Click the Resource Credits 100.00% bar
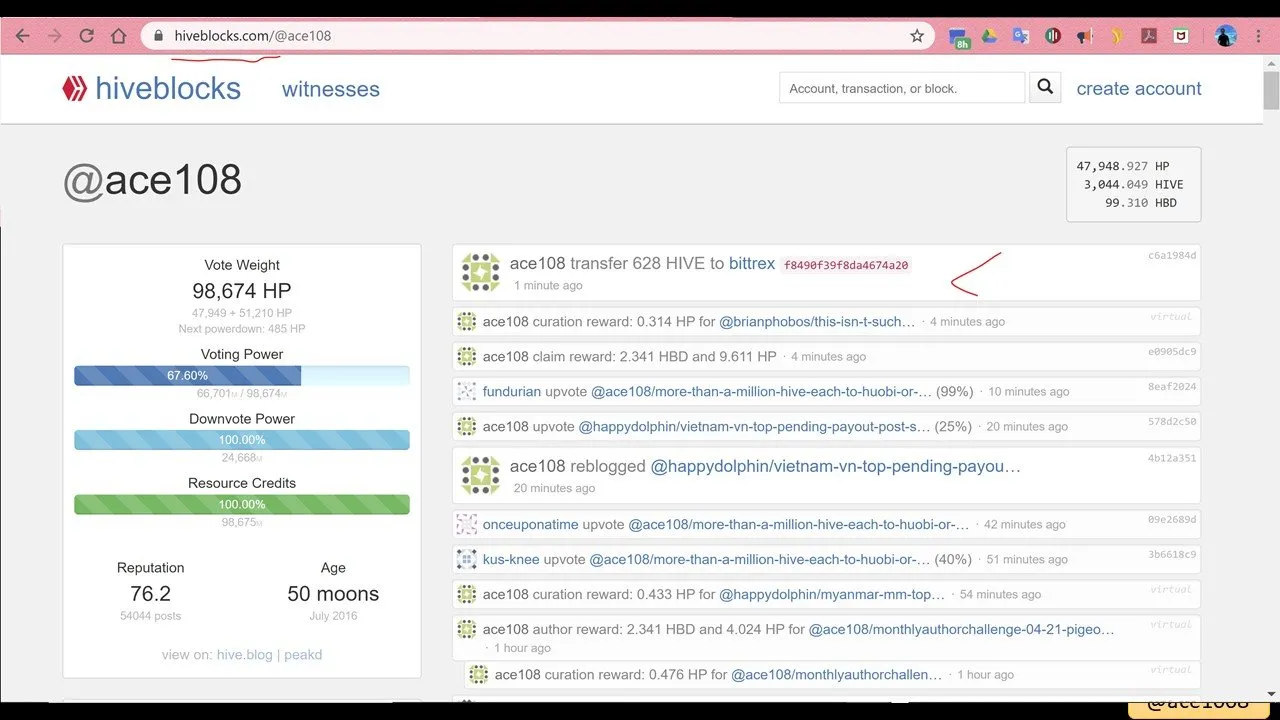 [x=242, y=504]
